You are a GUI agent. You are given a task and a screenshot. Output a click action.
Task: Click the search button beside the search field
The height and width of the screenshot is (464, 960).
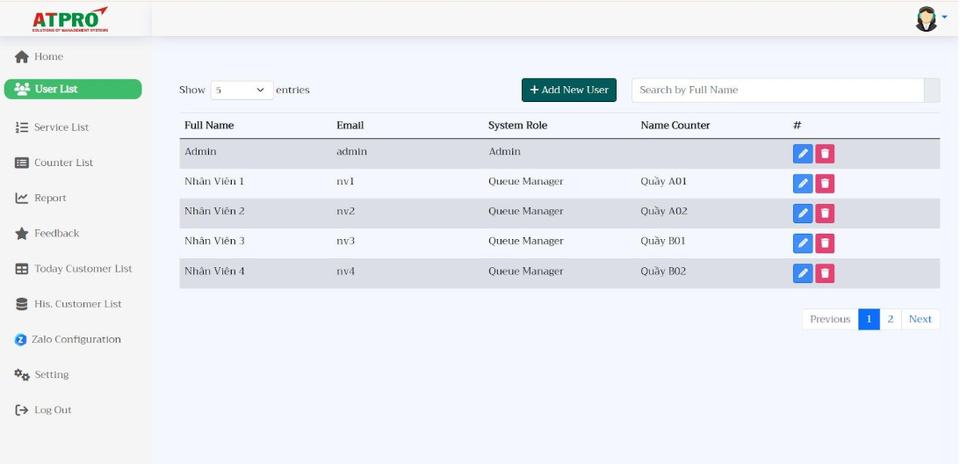coord(932,90)
